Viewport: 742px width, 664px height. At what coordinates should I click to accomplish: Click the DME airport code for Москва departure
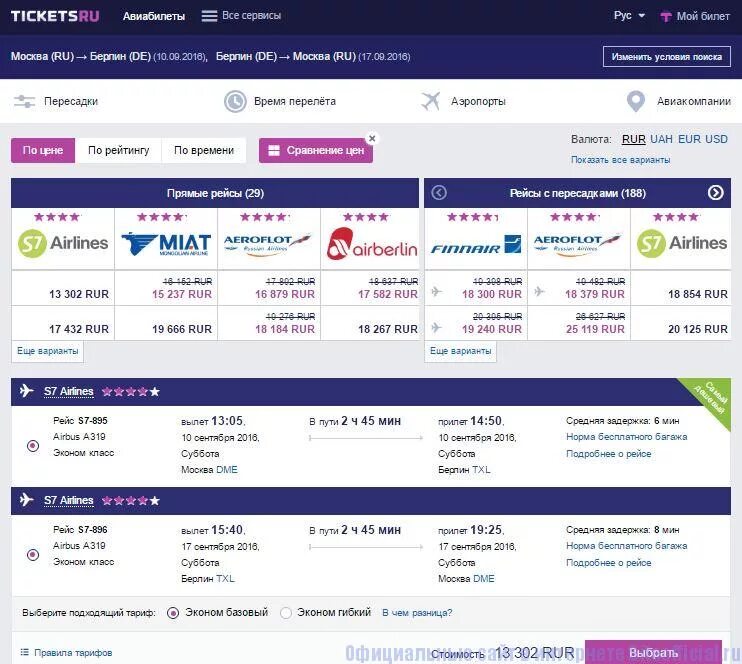[227, 469]
